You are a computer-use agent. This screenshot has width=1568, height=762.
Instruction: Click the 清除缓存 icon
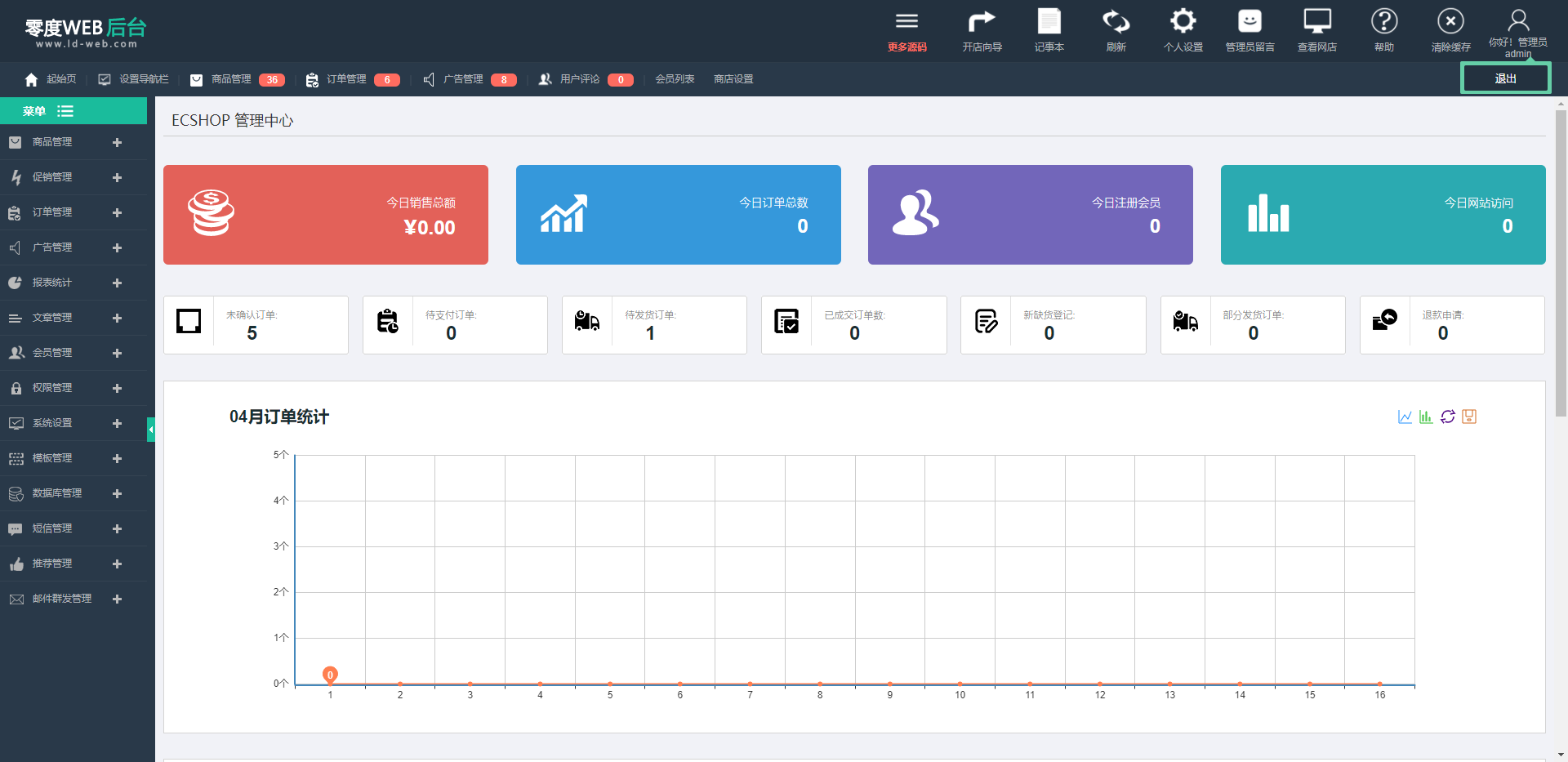pyautogui.click(x=1450, y=21)
